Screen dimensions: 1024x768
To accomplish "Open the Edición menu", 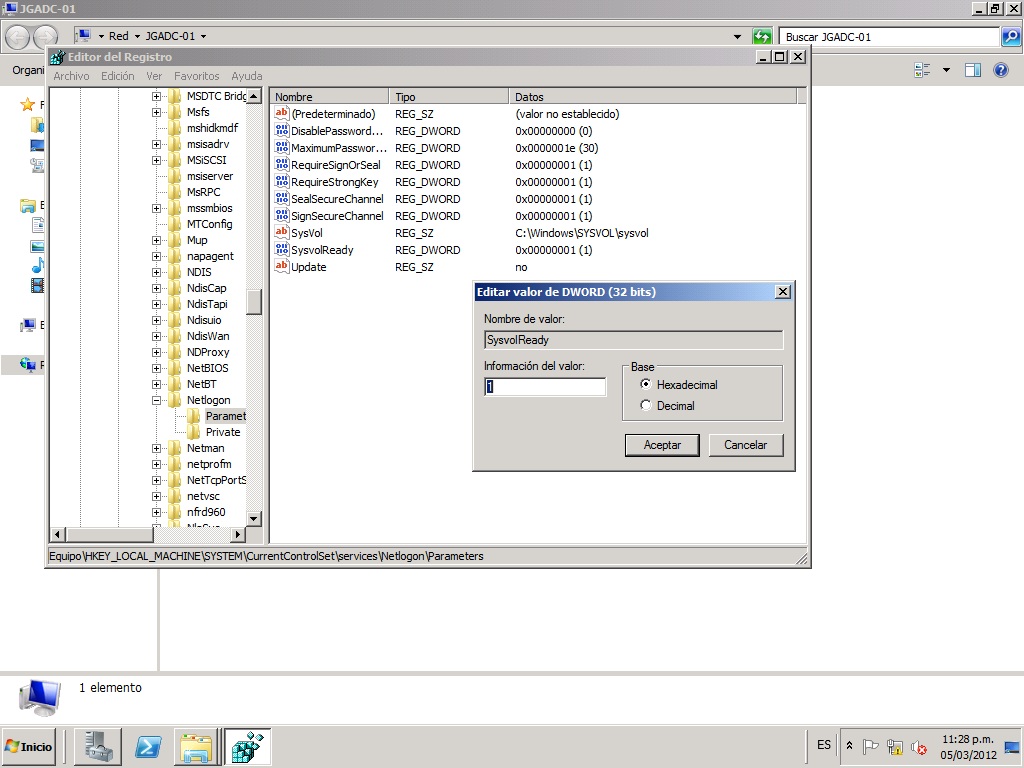I will (118, 76).
